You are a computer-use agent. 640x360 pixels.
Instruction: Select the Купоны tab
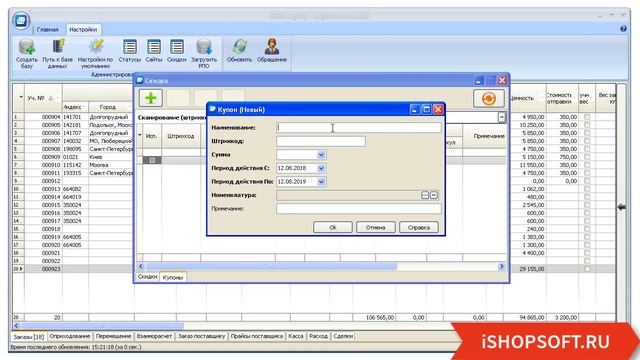pos(173,277)
